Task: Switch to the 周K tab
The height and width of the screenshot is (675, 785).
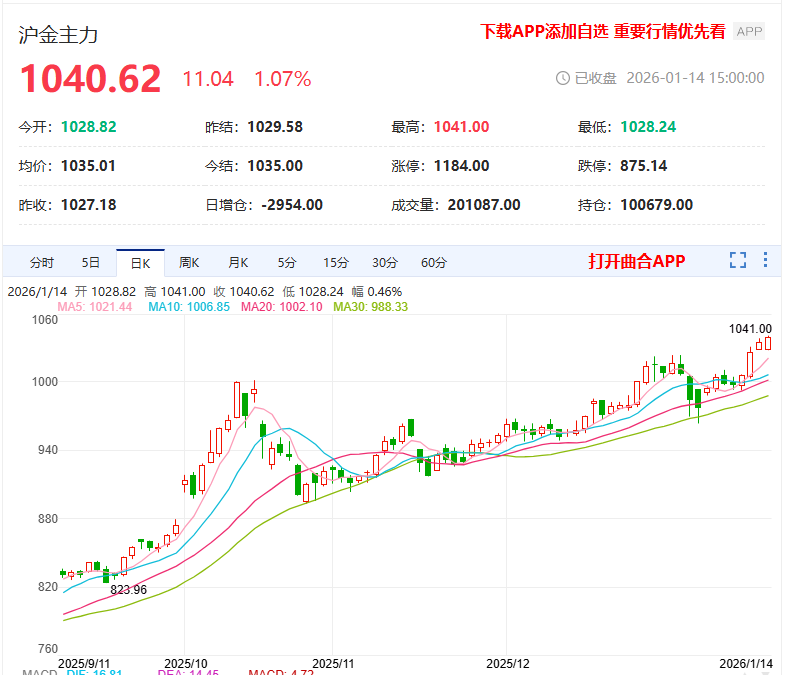Action: [x=189, y=262]
